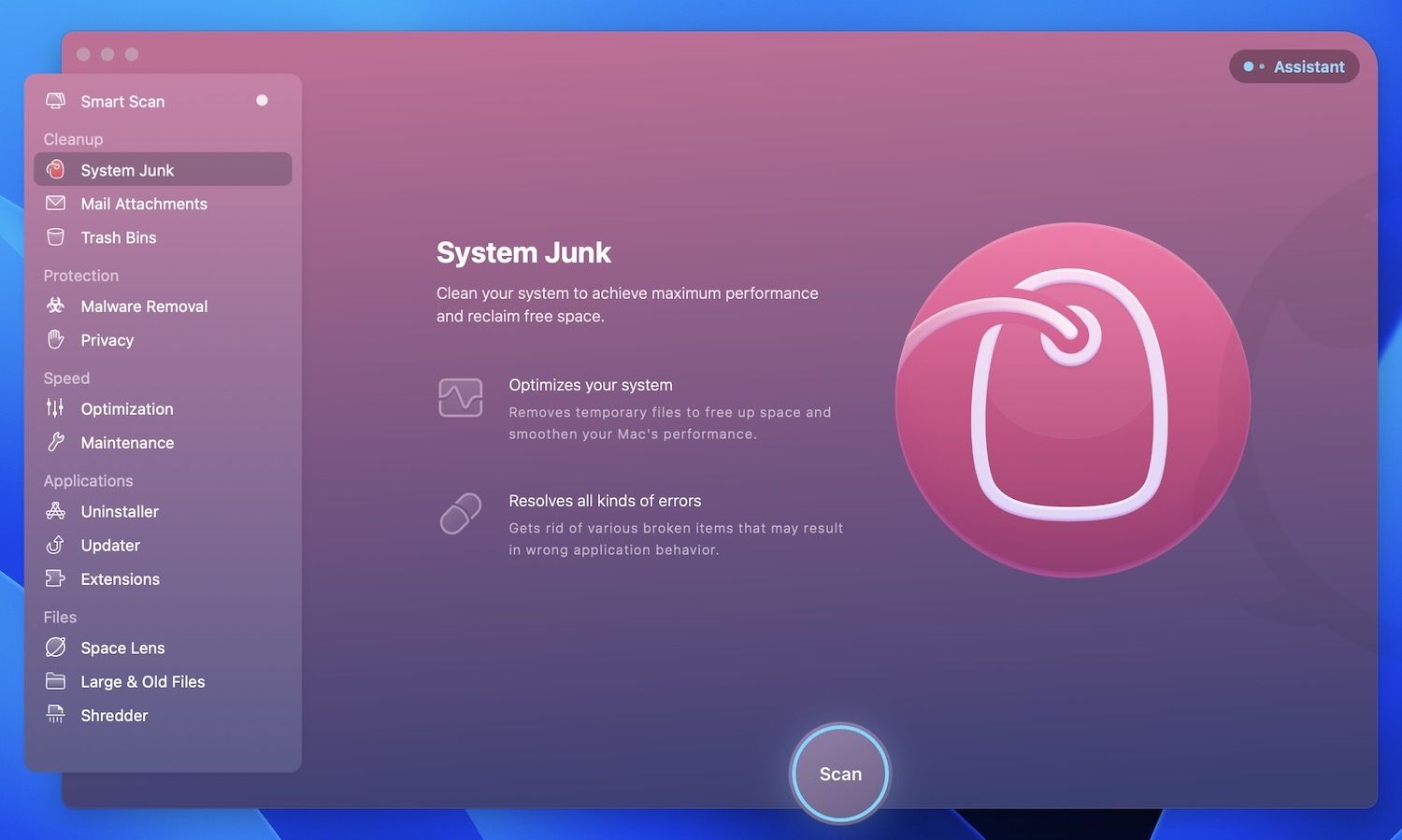Click the white status dot beside Smart Scan

coord(262,101)
